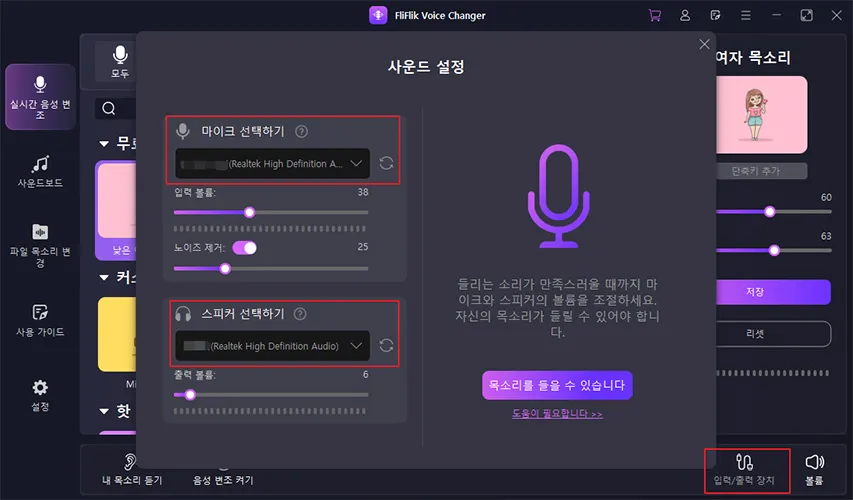Open the user account icon
The image size is (853, 500).
coord(685,15)
